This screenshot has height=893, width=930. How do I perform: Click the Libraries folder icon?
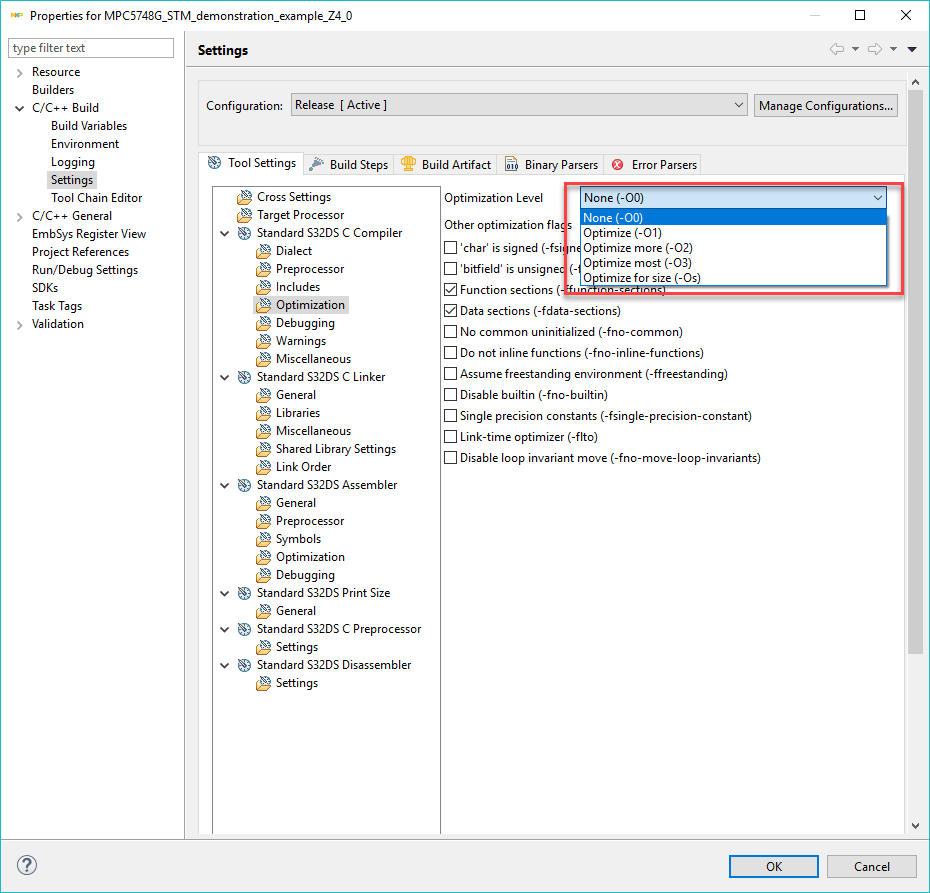pyautogui.click(x=263, y=413)
